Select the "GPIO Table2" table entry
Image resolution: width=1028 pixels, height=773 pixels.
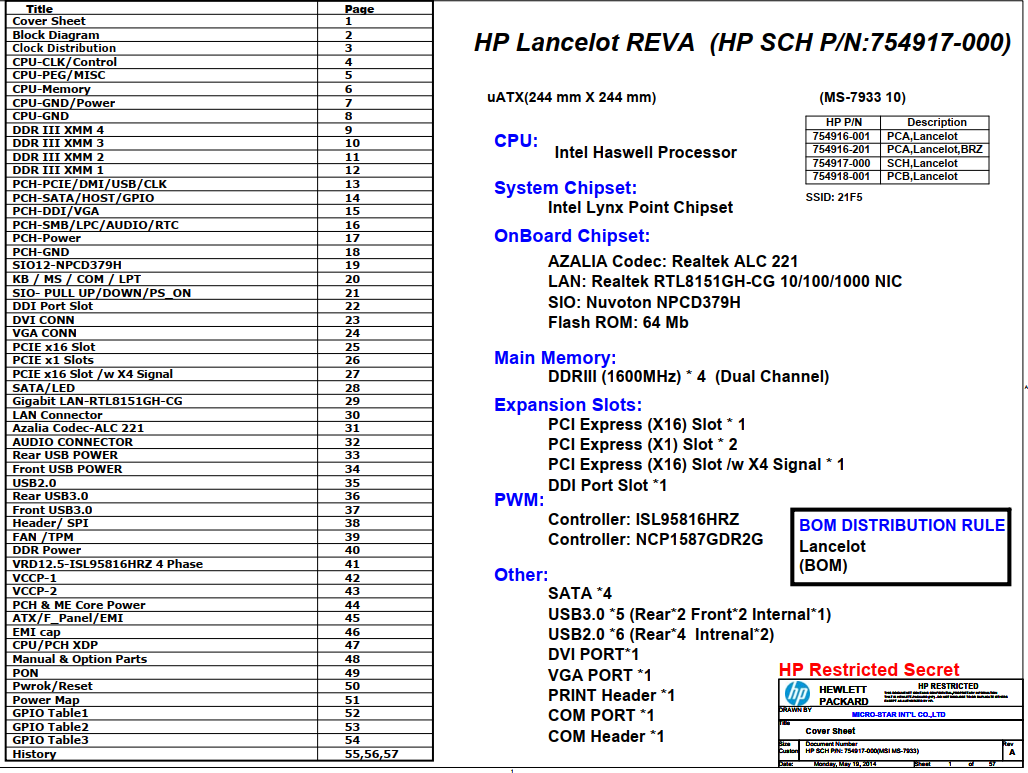pyautogui.click(x=50, y=726)
